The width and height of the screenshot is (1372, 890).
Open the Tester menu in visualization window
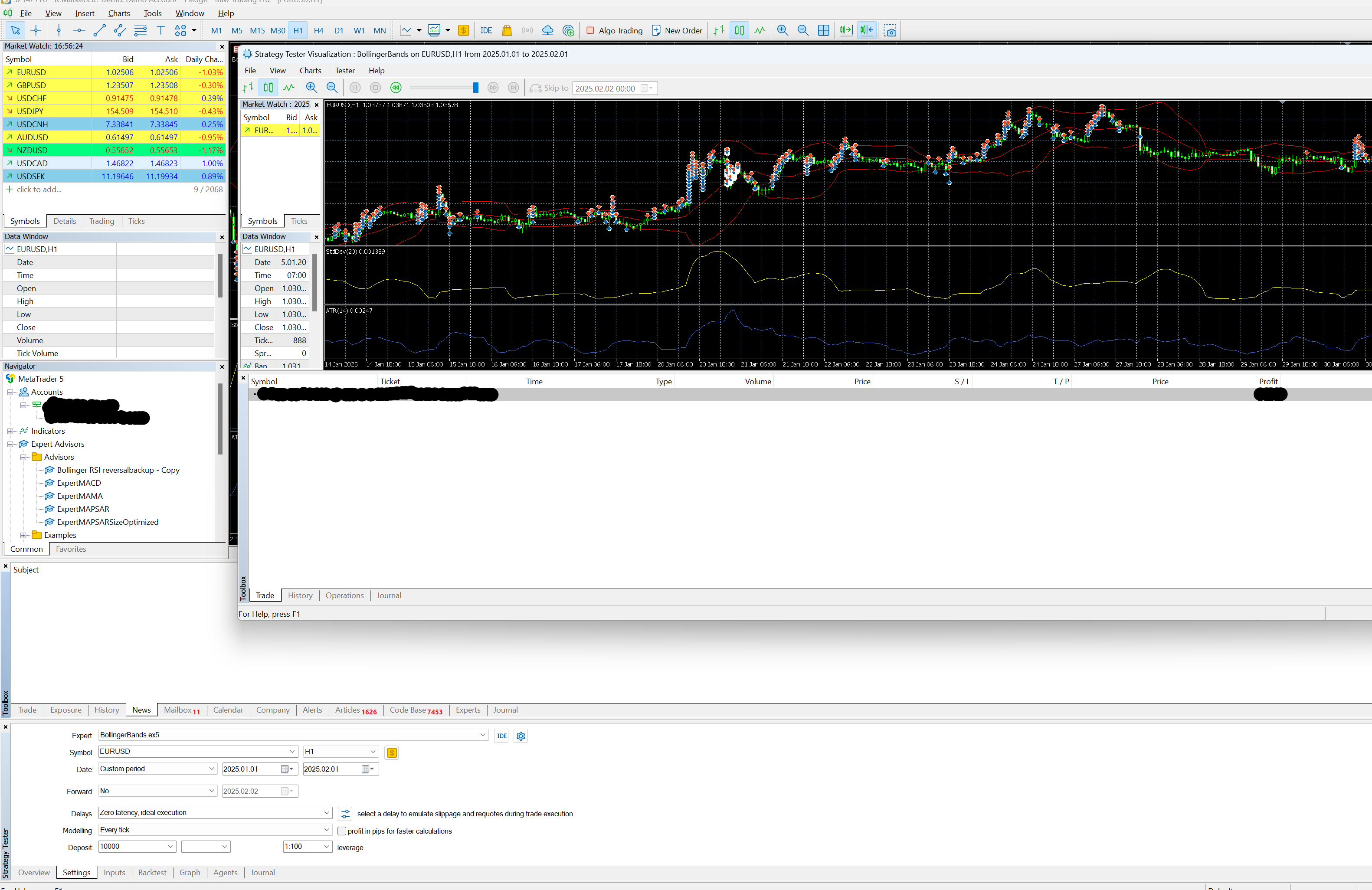point(345,71)
